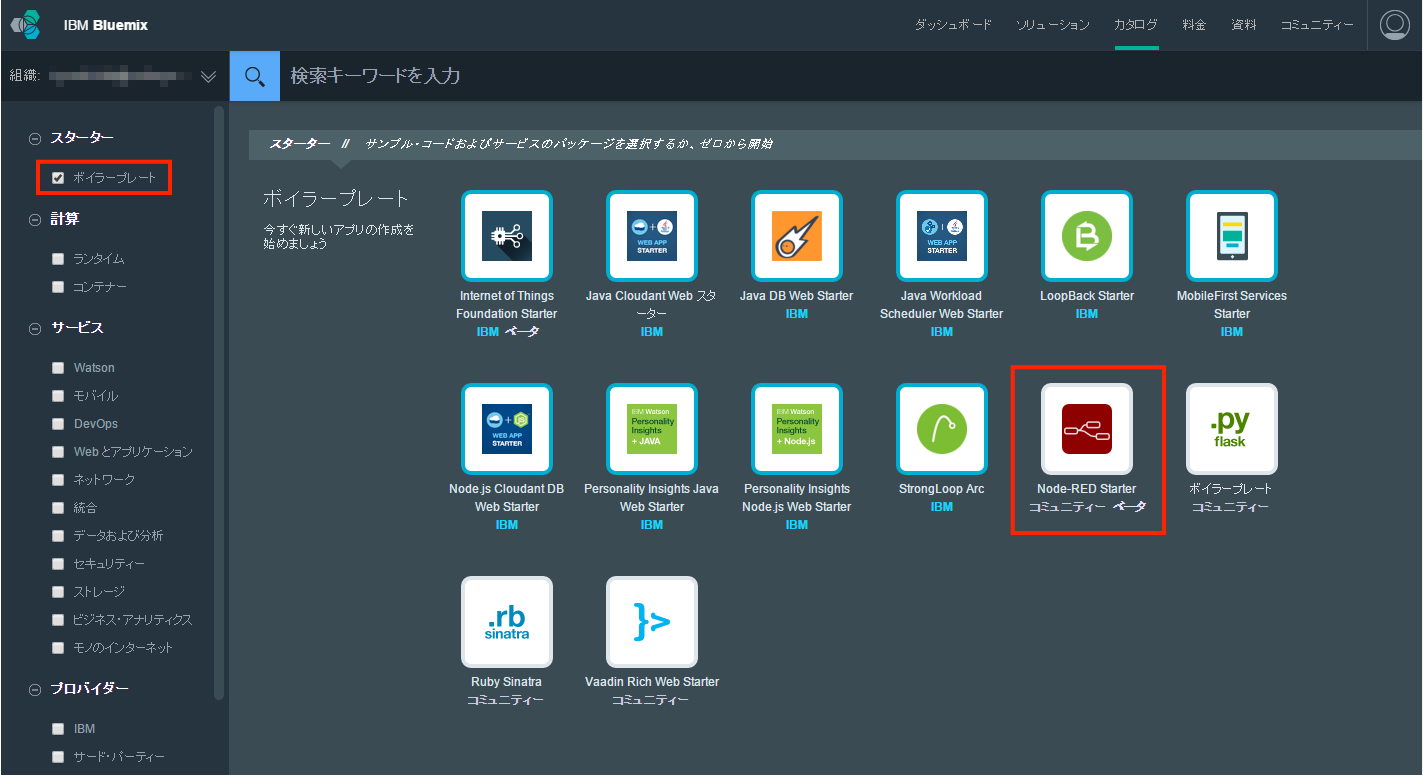Check the ランタイム filter checkbox

click(x=58, y=259)
